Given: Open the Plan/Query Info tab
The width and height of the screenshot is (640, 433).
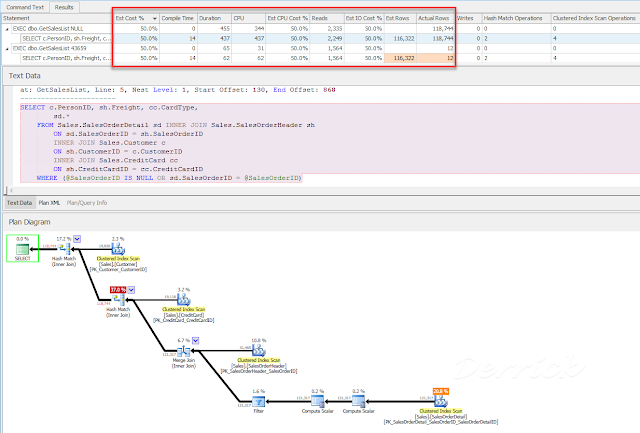Looking at the screenshot, I should (x=87, y=203).
